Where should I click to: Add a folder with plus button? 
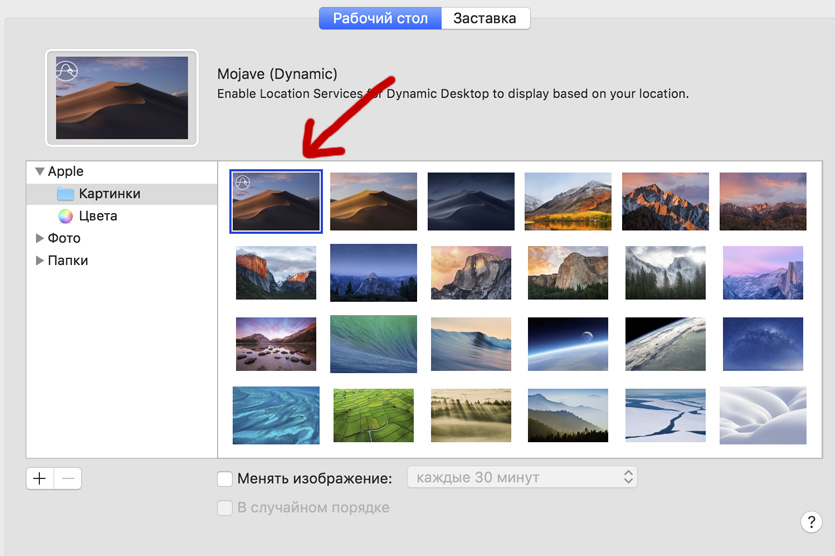(40, 478)
